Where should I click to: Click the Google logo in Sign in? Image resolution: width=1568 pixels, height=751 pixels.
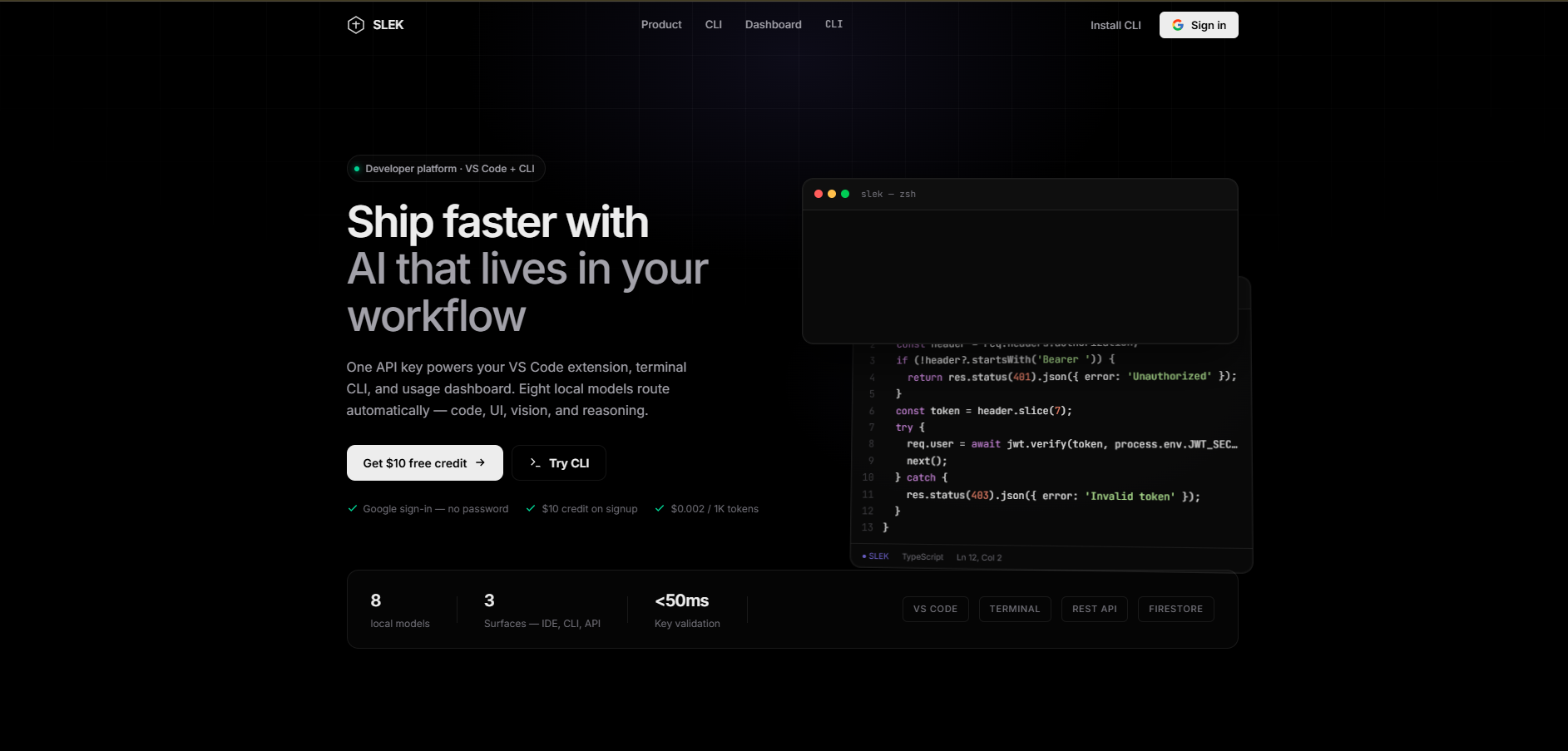[1178, 25]
